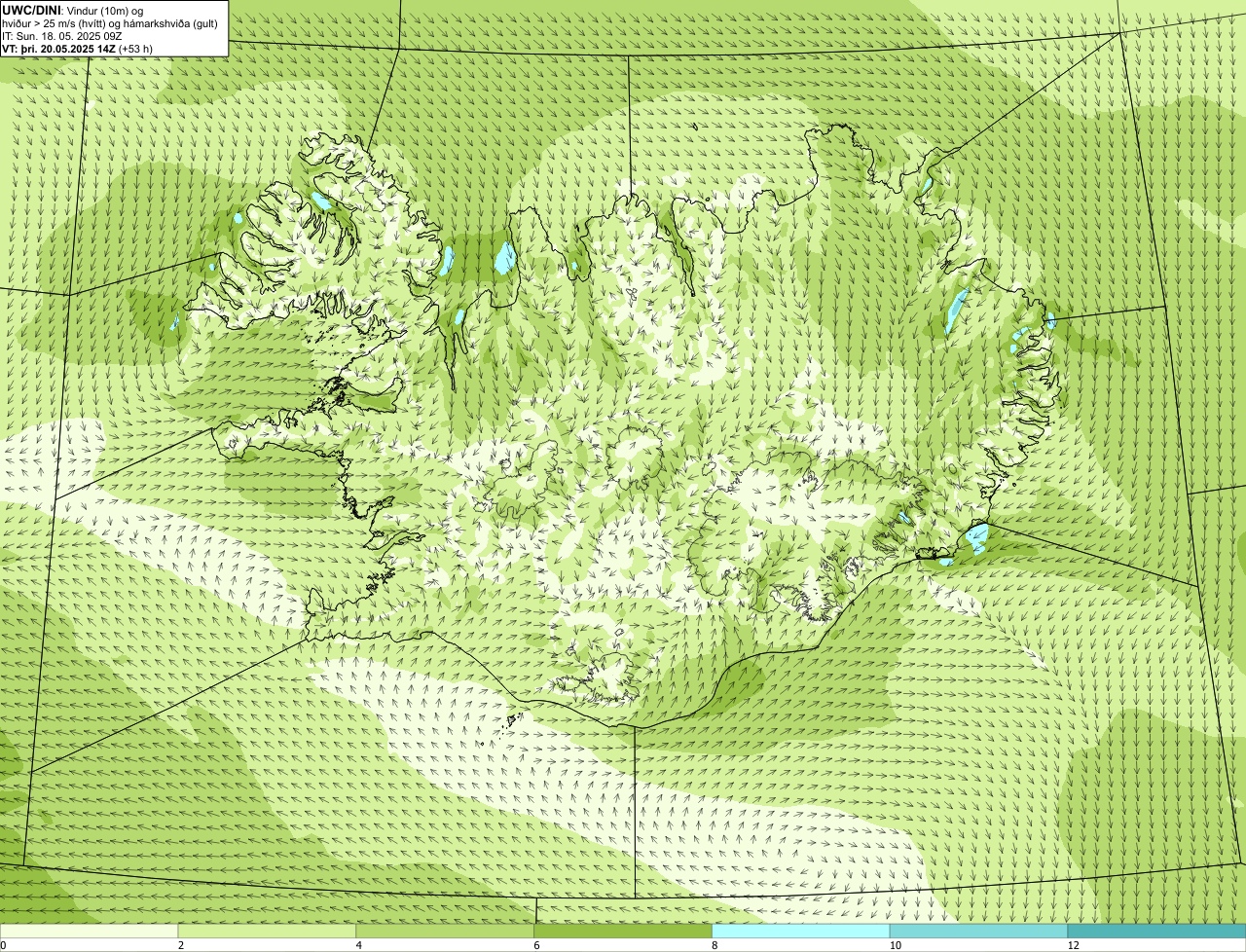Click the 2–4 m/s light green legend segment
The width and height of the screenshot is (1246, 952).
pos(268,932)
